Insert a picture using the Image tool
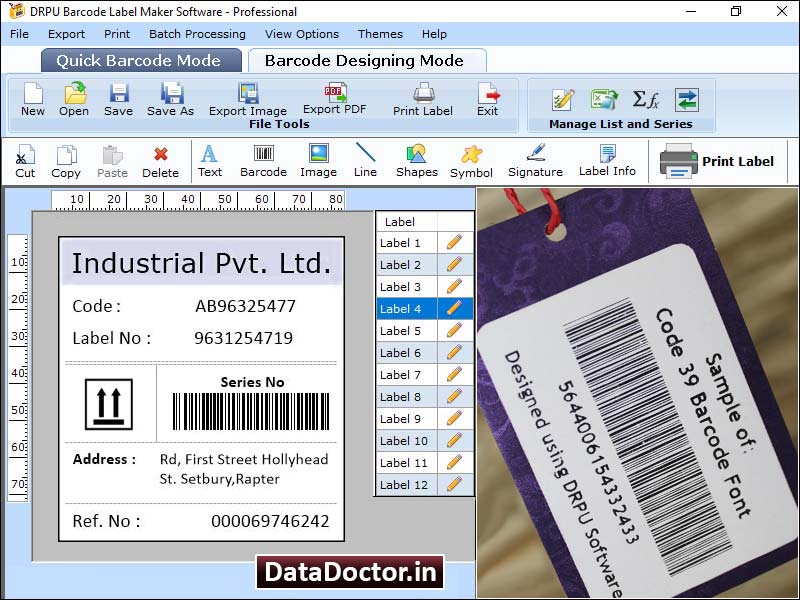Image resolution: width=800 pixels, height=600 pixels. [318, 160]
